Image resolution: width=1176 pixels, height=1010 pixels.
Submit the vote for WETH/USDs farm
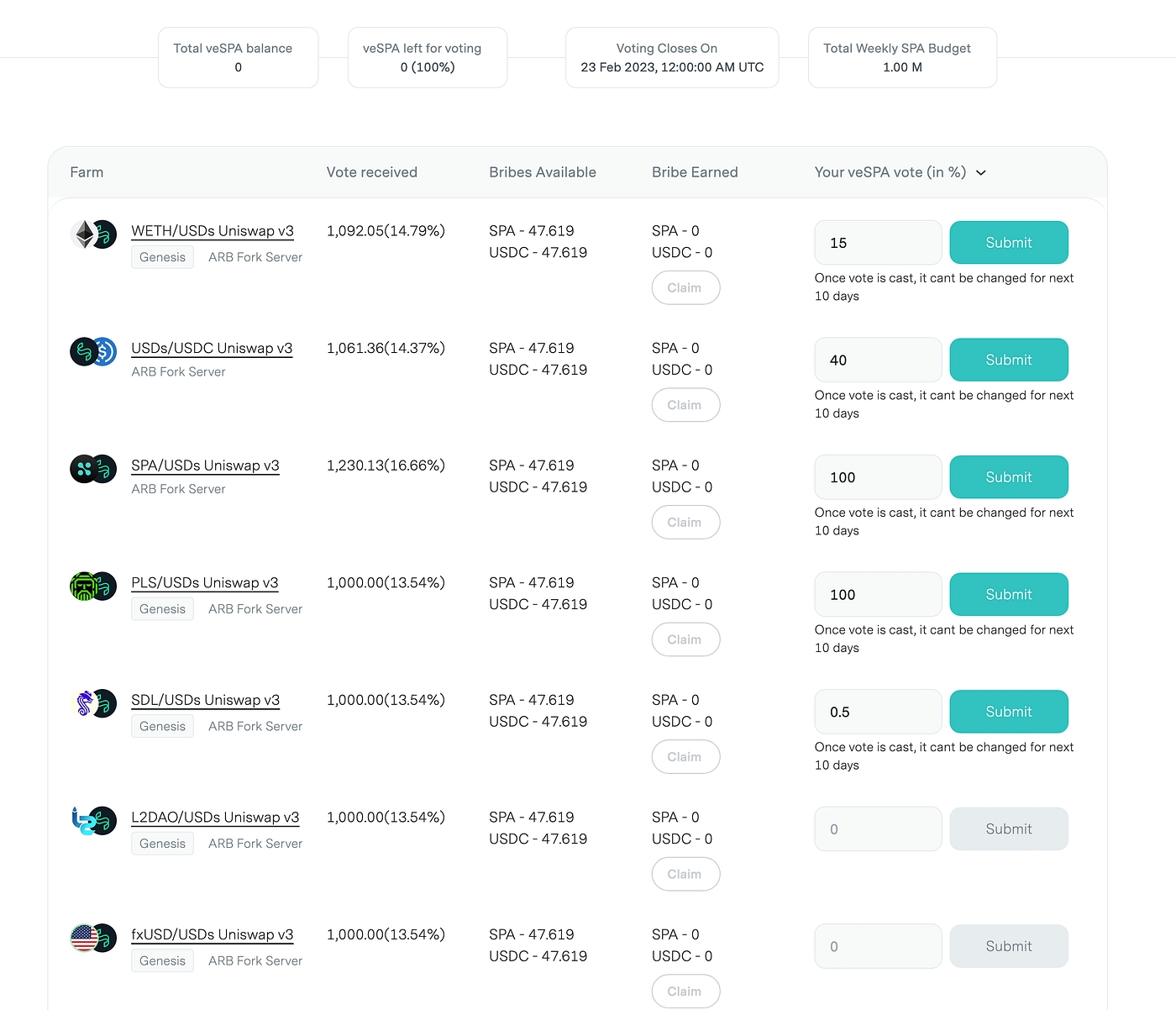click(1009, 243)
